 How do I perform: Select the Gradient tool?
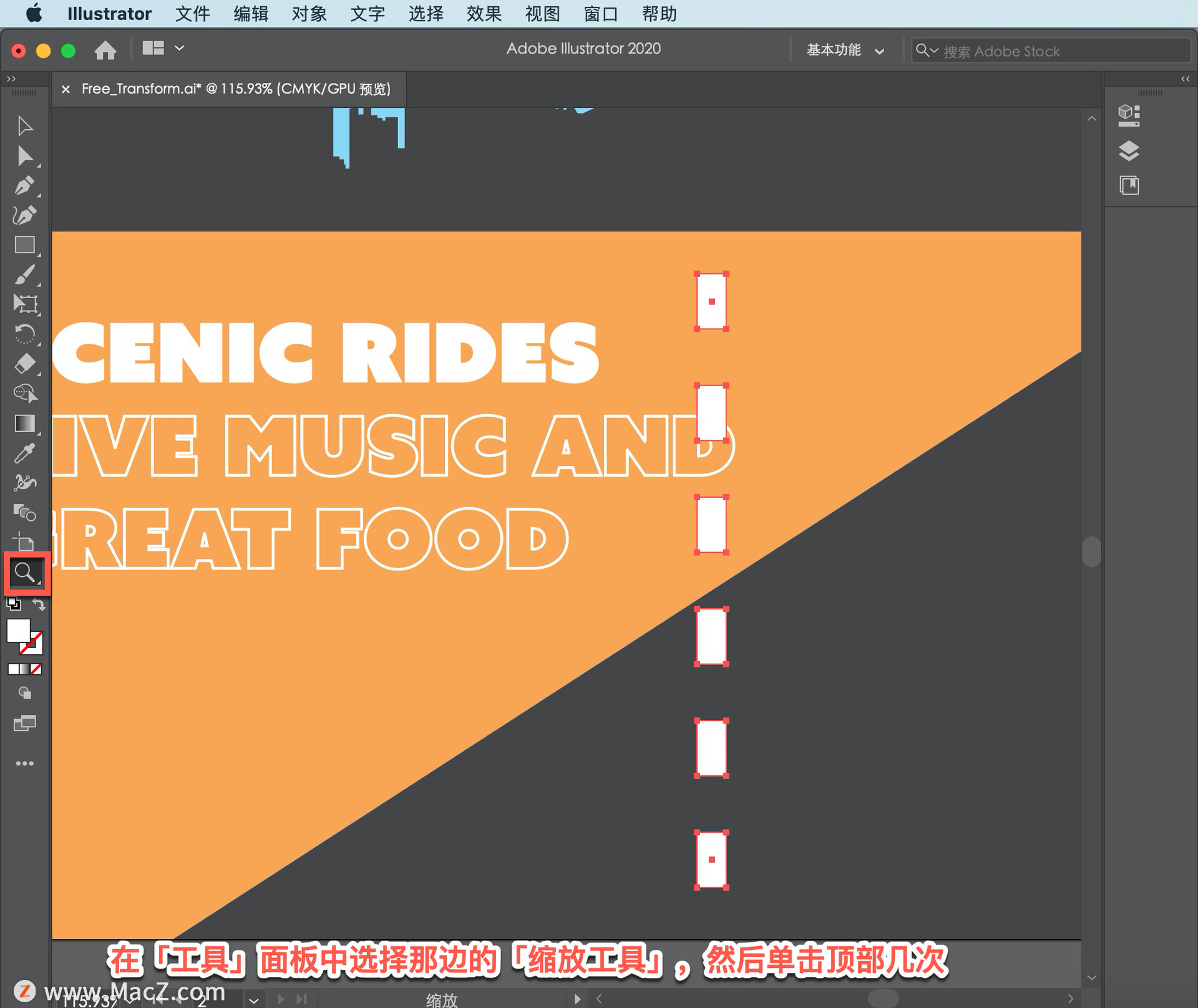[x=25, y=424]
